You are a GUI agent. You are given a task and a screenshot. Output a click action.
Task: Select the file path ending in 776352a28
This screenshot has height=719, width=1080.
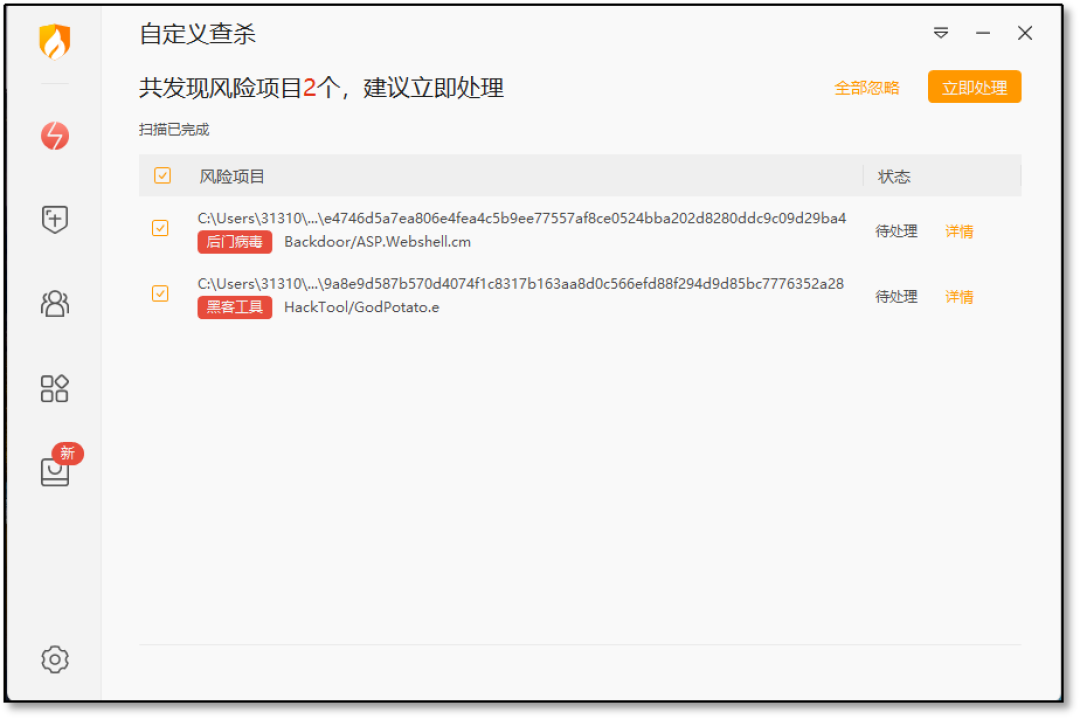point(520,284)
